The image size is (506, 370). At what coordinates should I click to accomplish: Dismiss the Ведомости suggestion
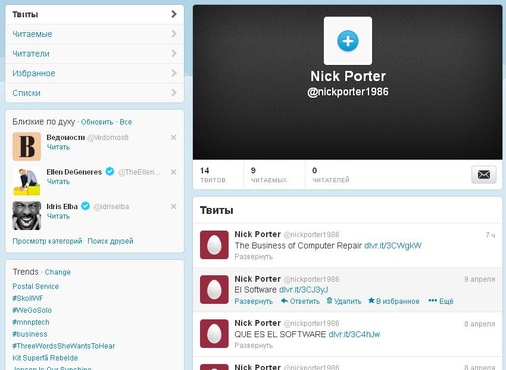click(x=173, y=137)
